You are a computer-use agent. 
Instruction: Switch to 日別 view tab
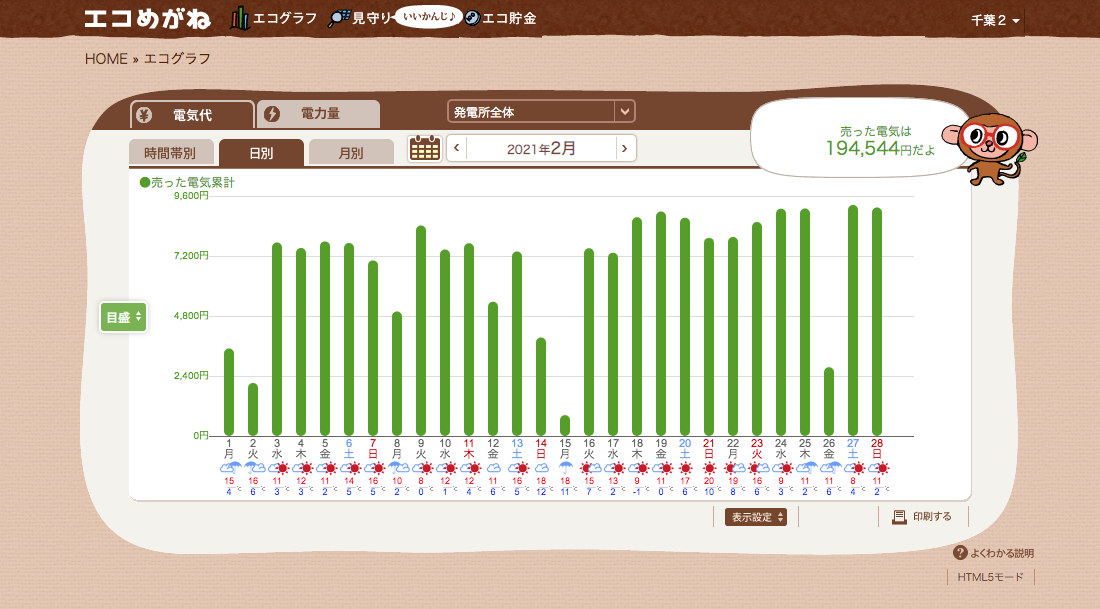click(261, 153)
